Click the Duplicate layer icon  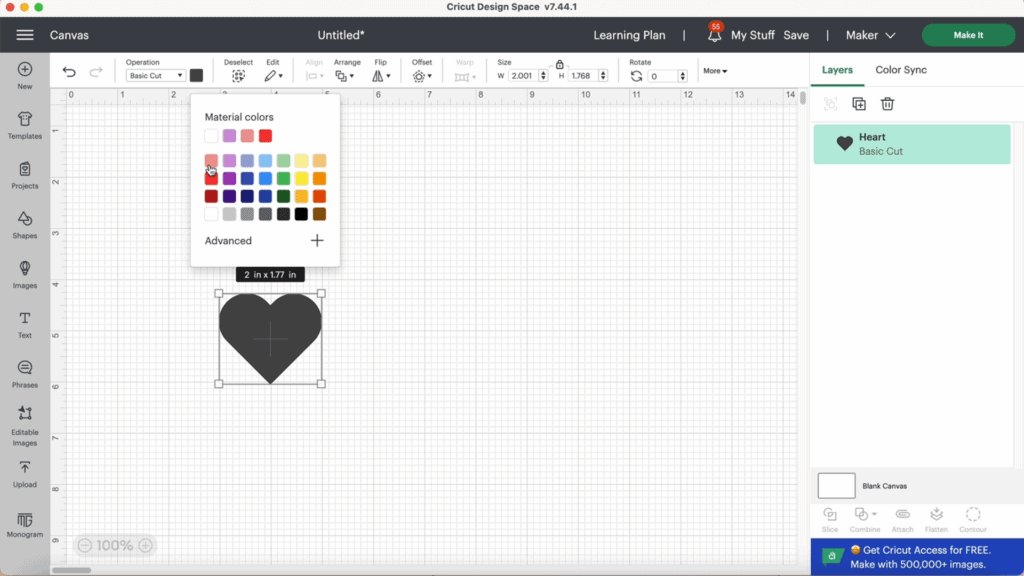(x=859, y=104)
